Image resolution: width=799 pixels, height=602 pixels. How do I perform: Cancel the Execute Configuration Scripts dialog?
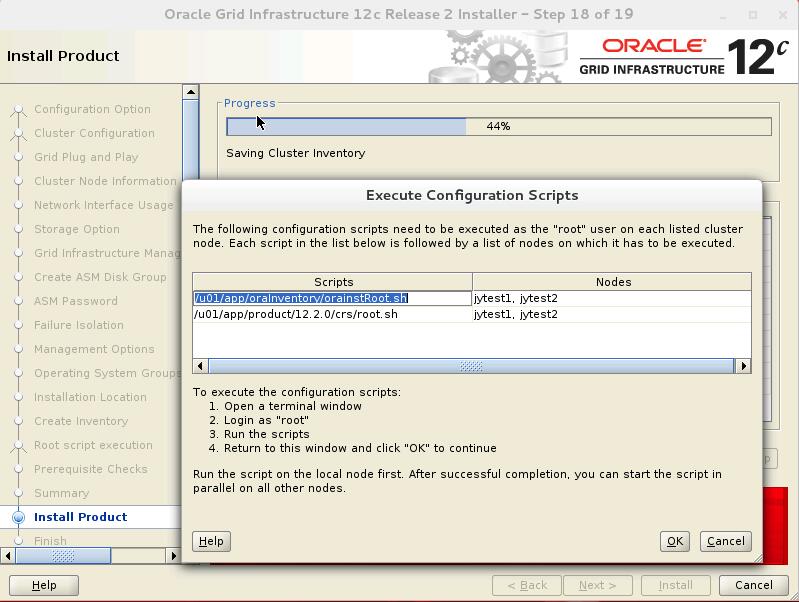(726, 541)
